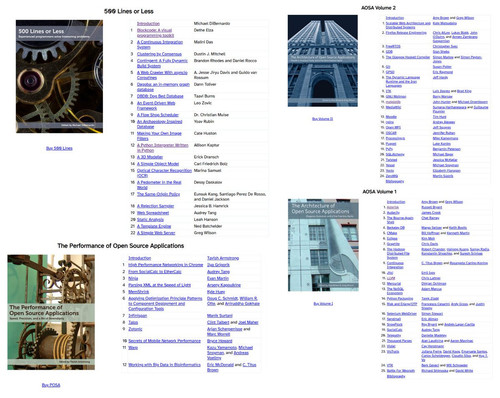Image resolution: width=500 pixels, height=398 pixels.
Task: Open the Talos chapter
Action: point(133,322)
